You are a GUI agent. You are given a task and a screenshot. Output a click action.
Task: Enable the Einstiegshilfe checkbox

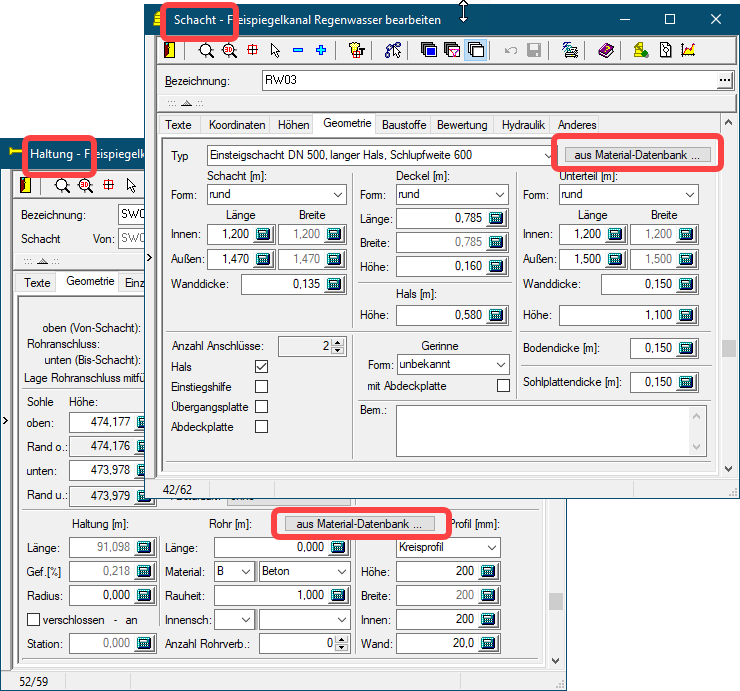261,387
